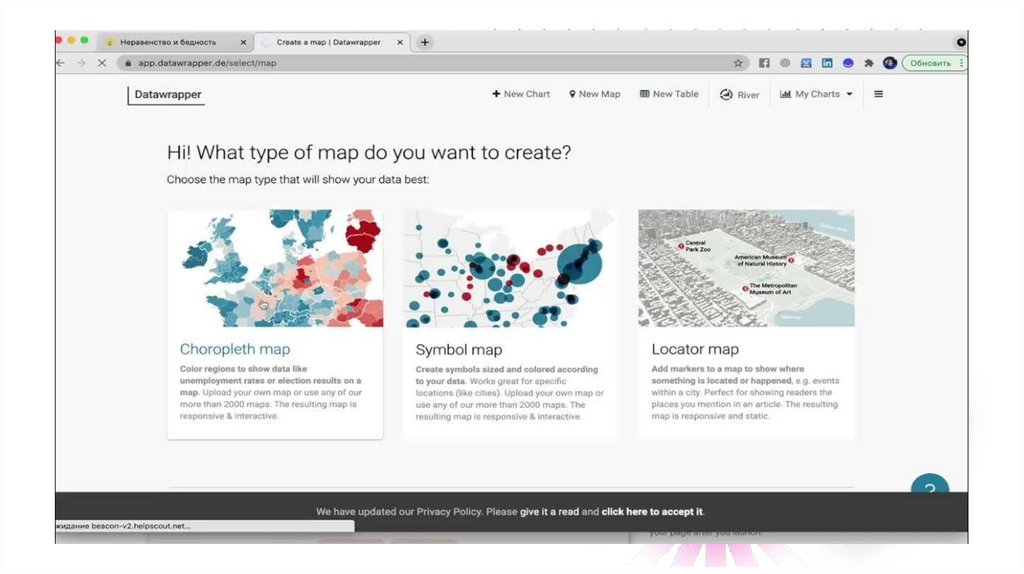Click the pin icon beside New Map
1024x574 pixels.
(x=572, y=94)
